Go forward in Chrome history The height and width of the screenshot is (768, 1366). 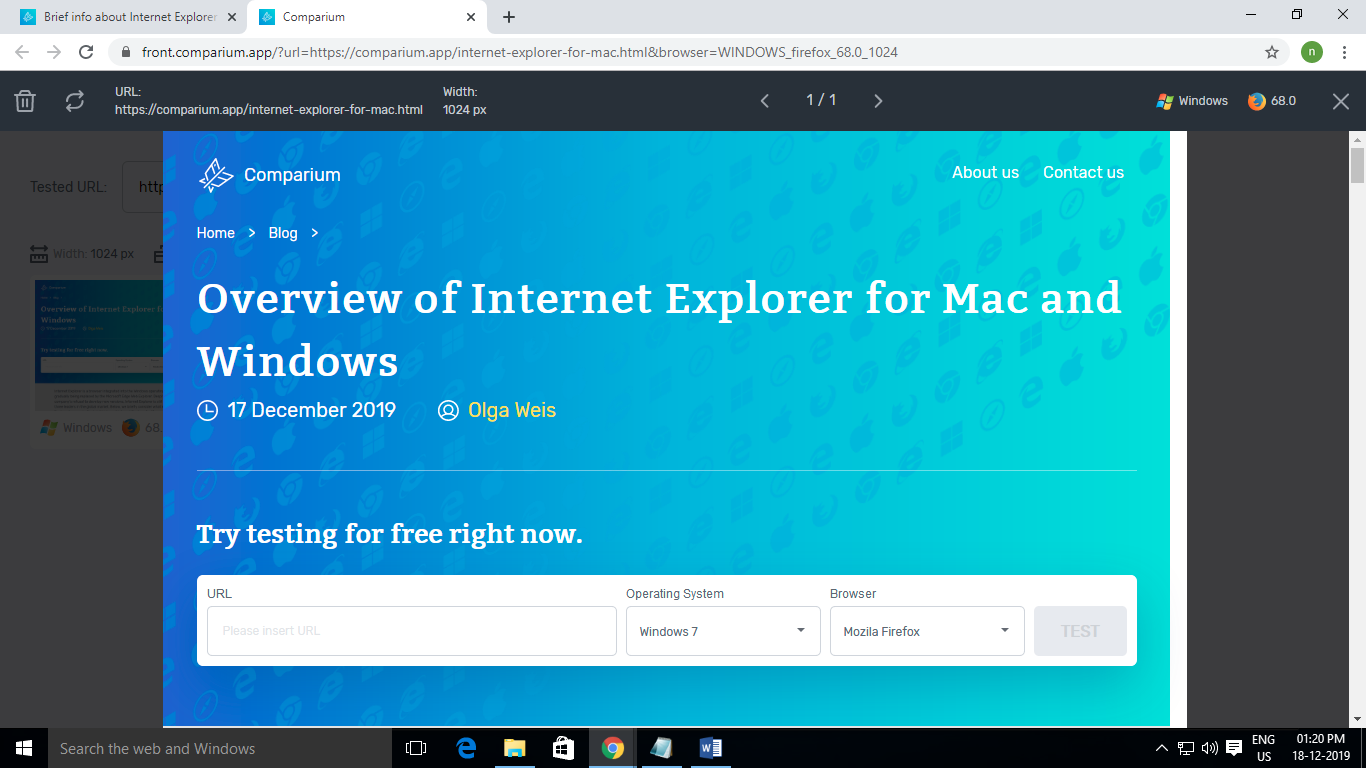pos(54,52)
